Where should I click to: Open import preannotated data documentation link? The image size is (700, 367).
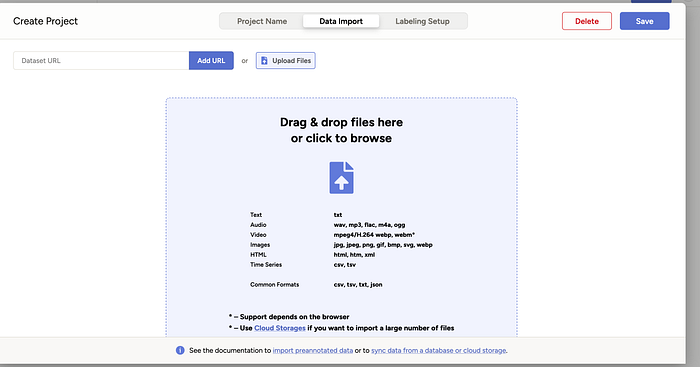tap(313, 350)
